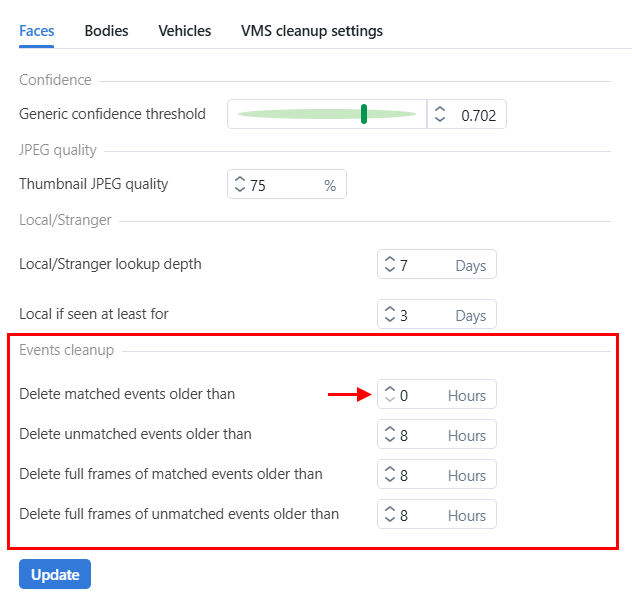Open the Bodies tab
The image size is (632, 611).
[106, 31]
